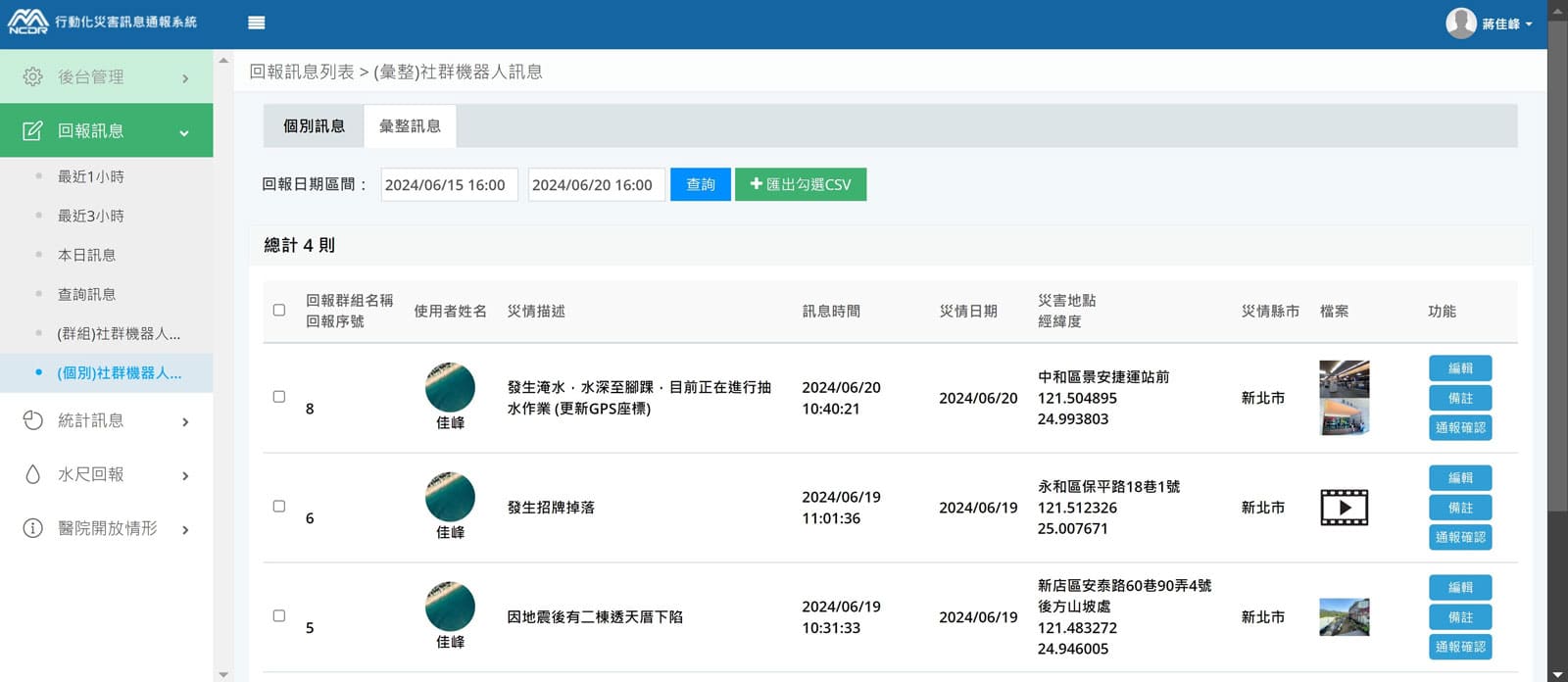Click the start date field 2024/06/15 16:00
This screenshot has height=682, width=1568.
tap(449, 184)
